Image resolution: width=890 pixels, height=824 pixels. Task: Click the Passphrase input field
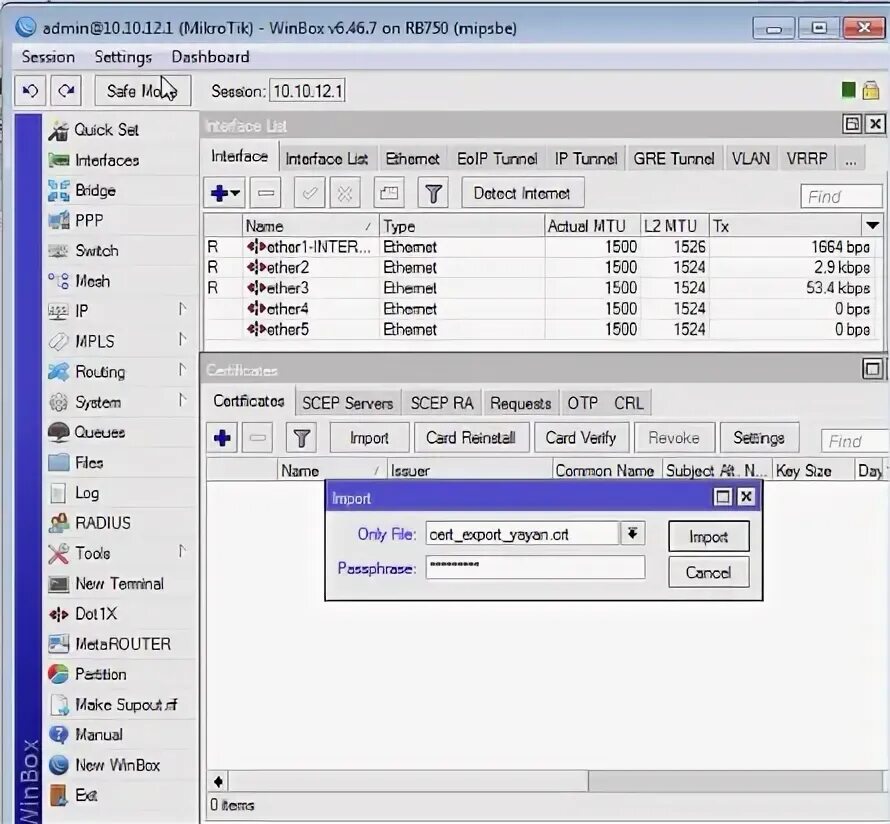[535, 567]
